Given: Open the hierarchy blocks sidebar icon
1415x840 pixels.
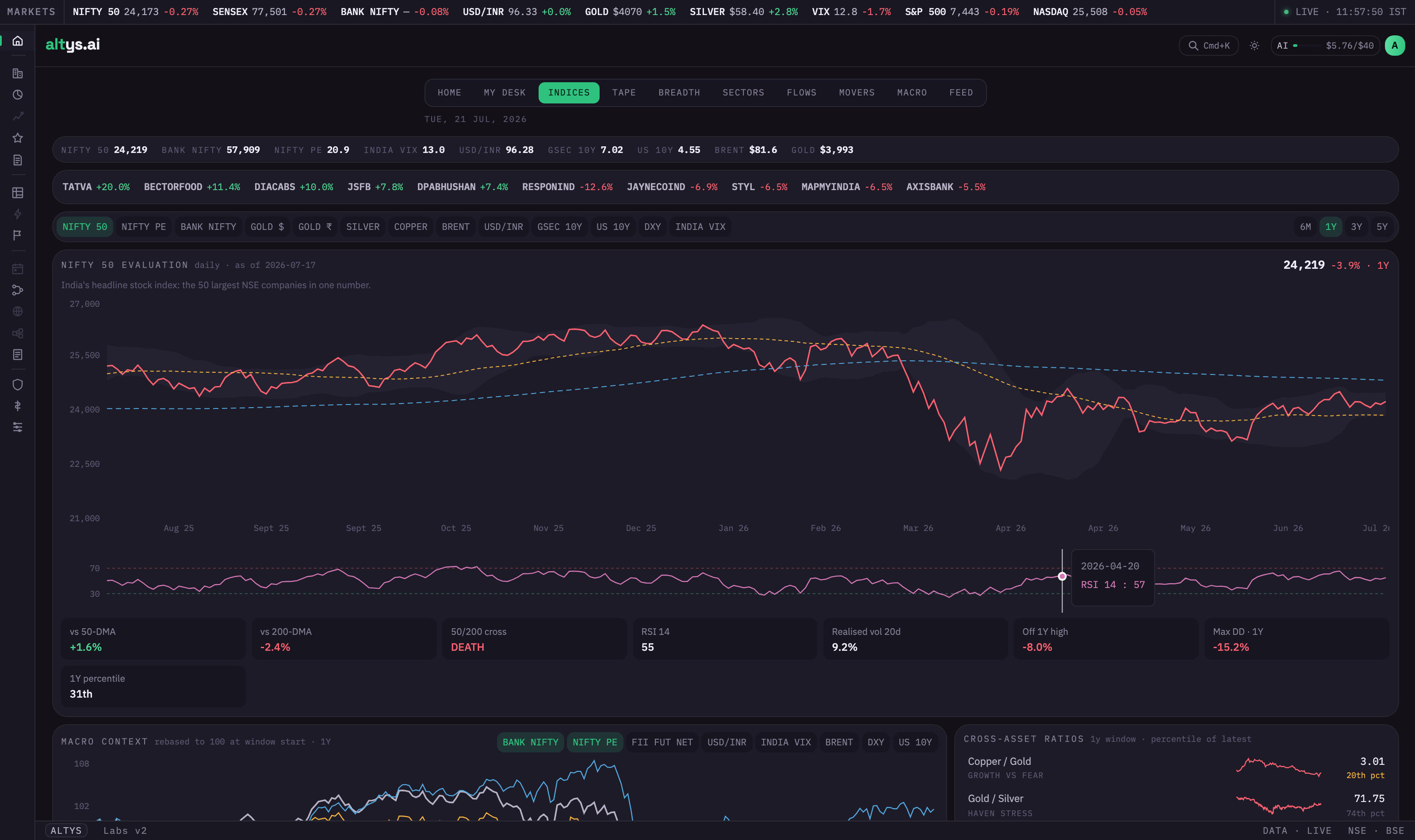Looking at the screenshot, I should point(18,333).
